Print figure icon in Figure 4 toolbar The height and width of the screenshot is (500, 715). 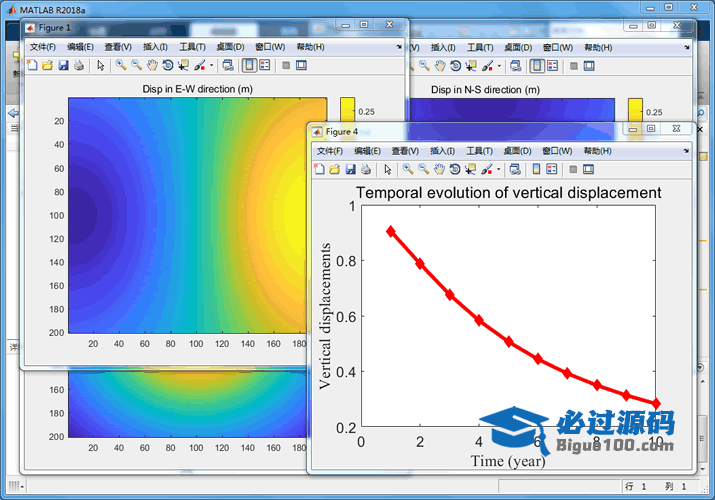coord(366,170)
